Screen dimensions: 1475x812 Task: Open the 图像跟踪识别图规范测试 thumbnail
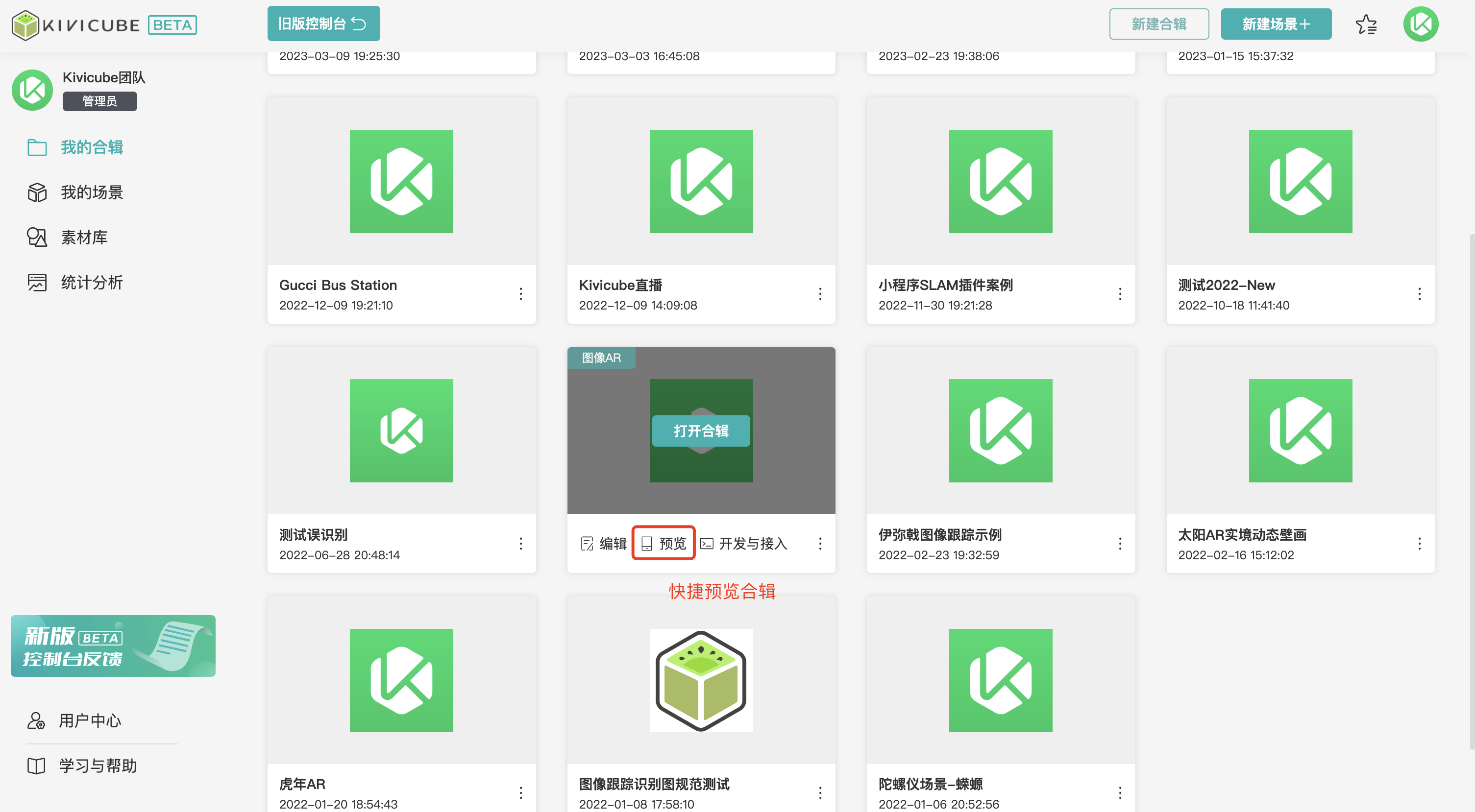(x=701, y=680)
